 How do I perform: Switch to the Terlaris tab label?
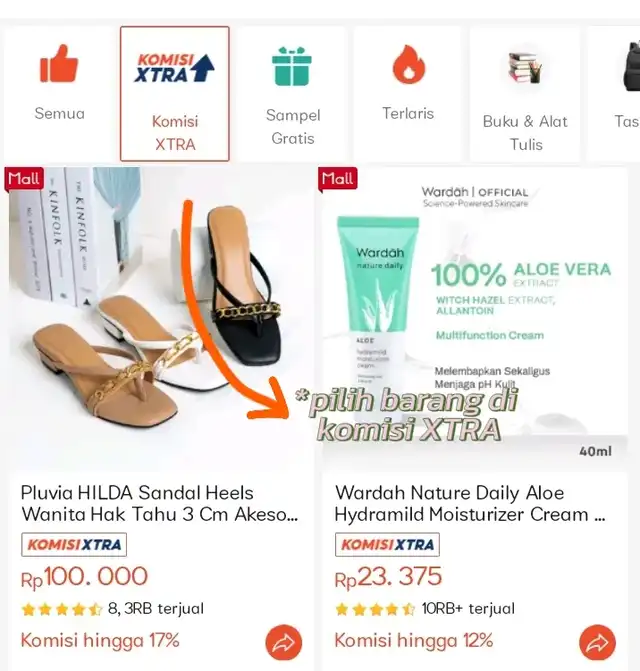click(x=408, y=113)
